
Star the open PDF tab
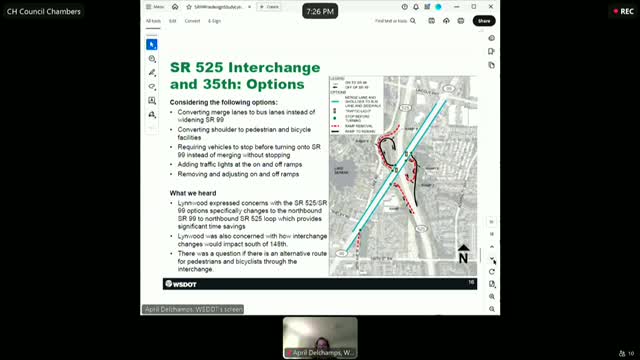pos(189,7)
